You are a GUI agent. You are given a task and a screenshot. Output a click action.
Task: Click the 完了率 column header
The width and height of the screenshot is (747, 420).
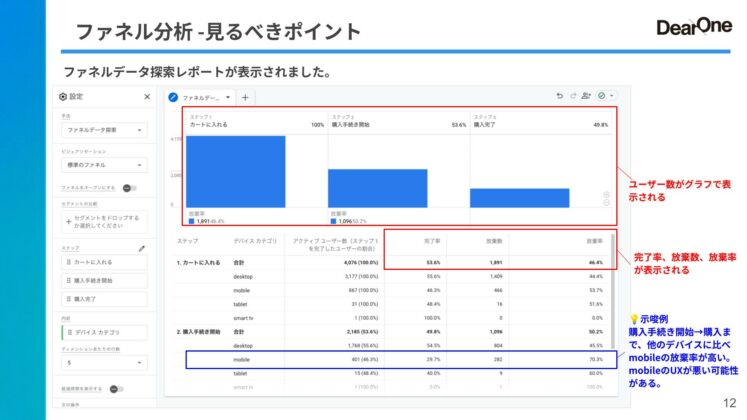tap(432, 241)
